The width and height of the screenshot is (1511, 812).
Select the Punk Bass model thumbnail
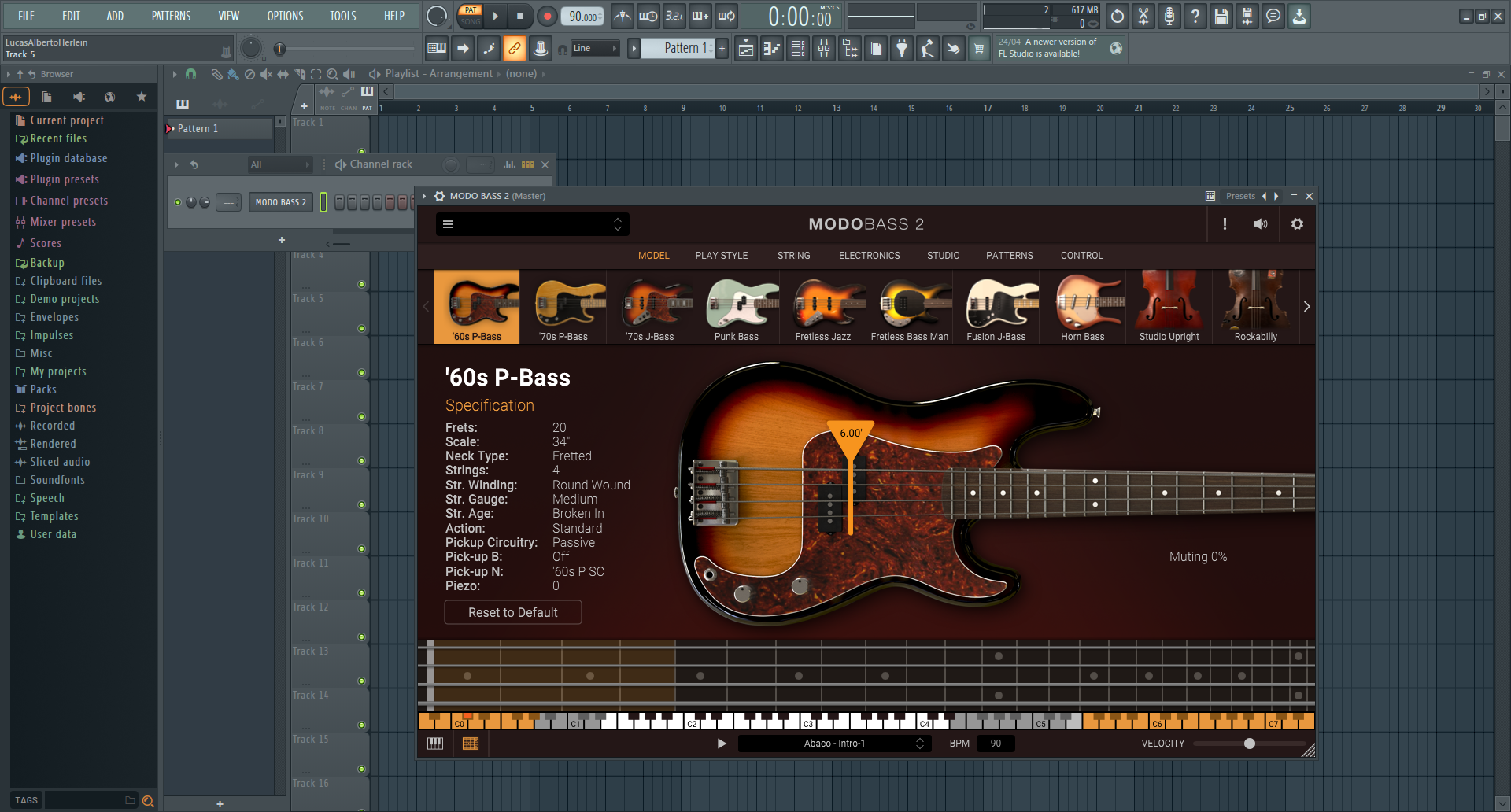pos(737,307)
